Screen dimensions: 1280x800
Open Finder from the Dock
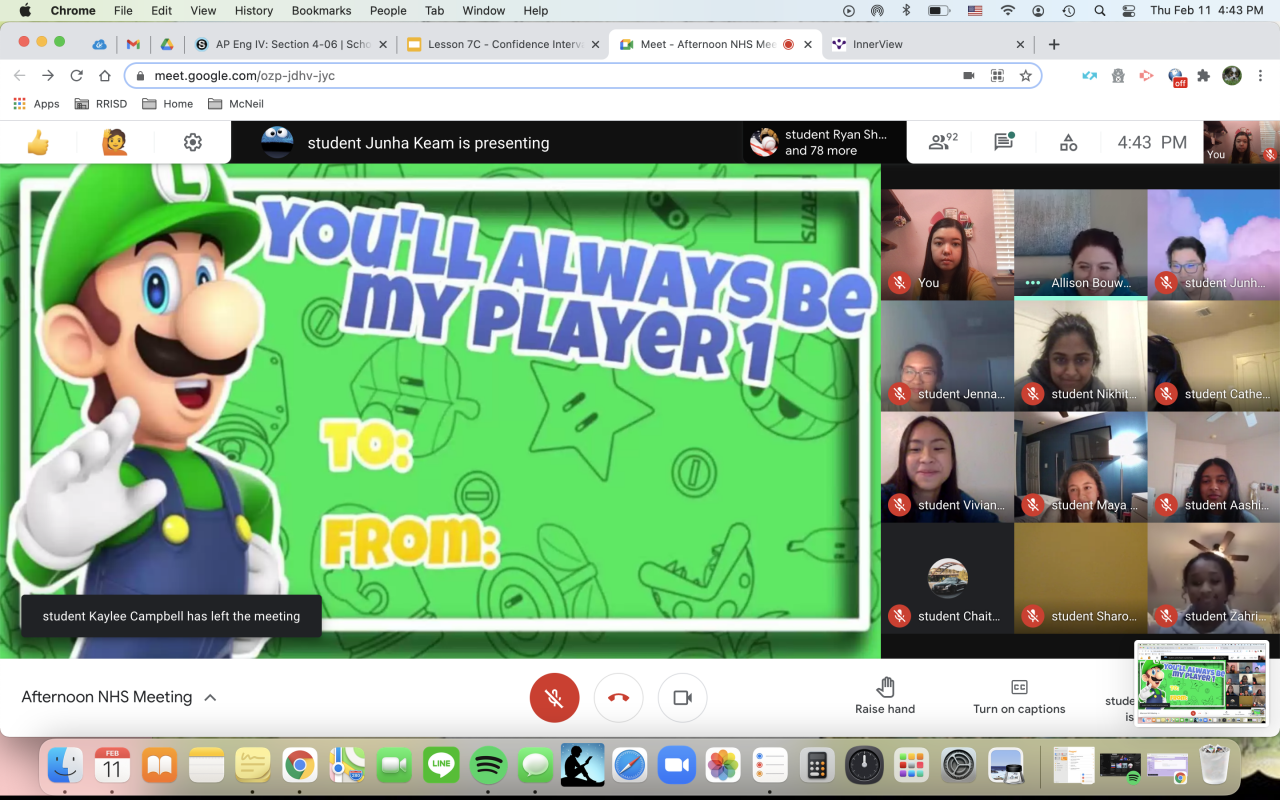(x=66, y=766)
